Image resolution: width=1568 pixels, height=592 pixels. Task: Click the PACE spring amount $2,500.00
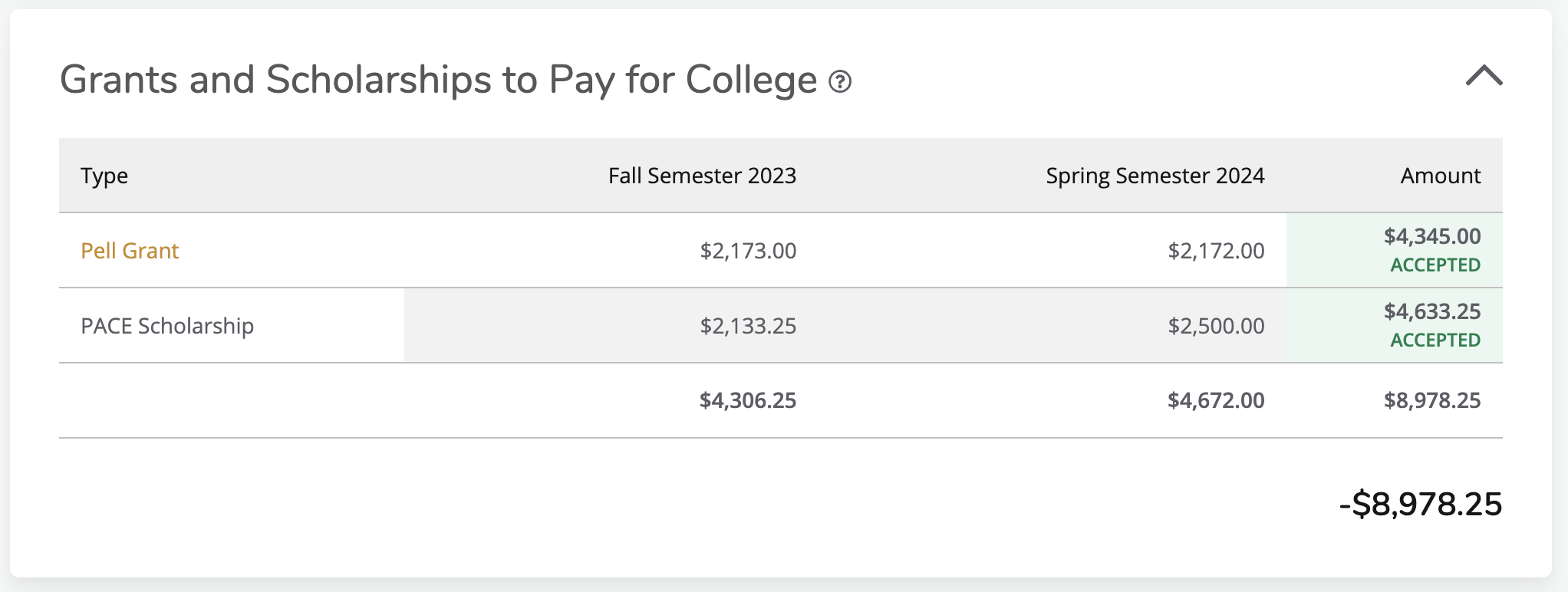(x=1216, y=326)
